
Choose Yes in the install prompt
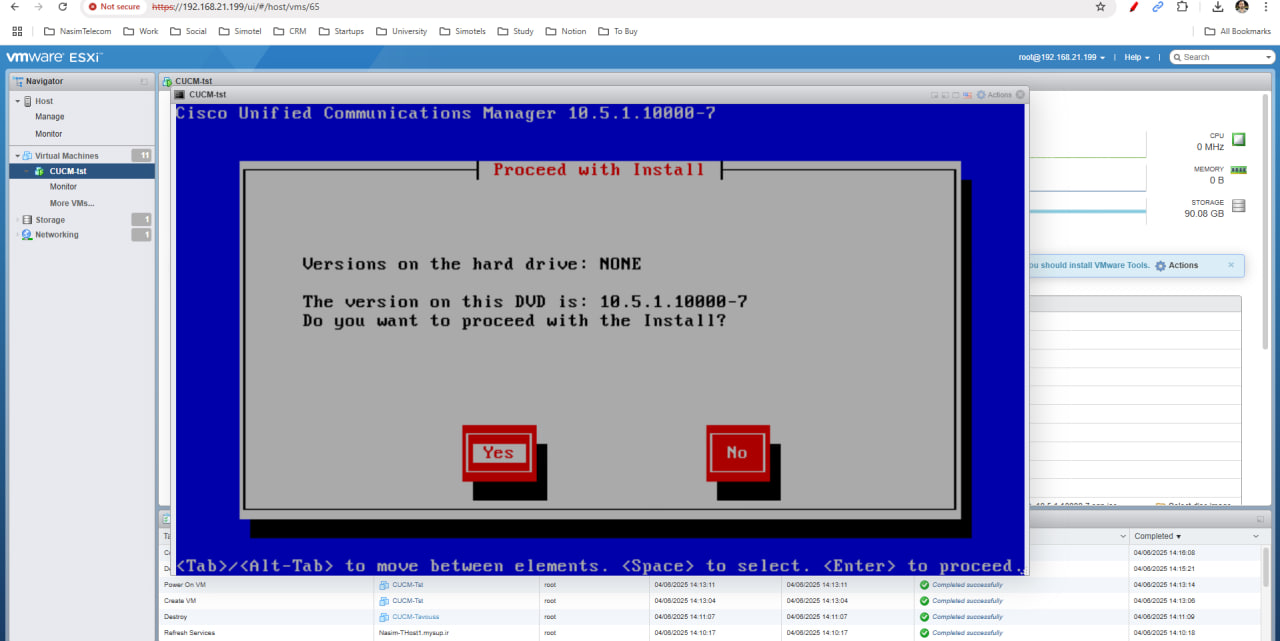499,453
